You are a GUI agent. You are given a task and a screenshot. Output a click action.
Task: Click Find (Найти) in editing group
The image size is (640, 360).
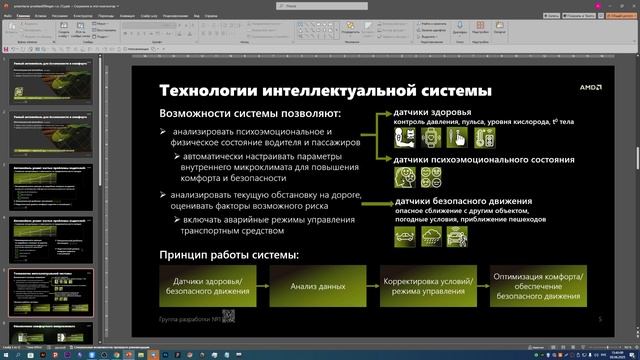432,24
